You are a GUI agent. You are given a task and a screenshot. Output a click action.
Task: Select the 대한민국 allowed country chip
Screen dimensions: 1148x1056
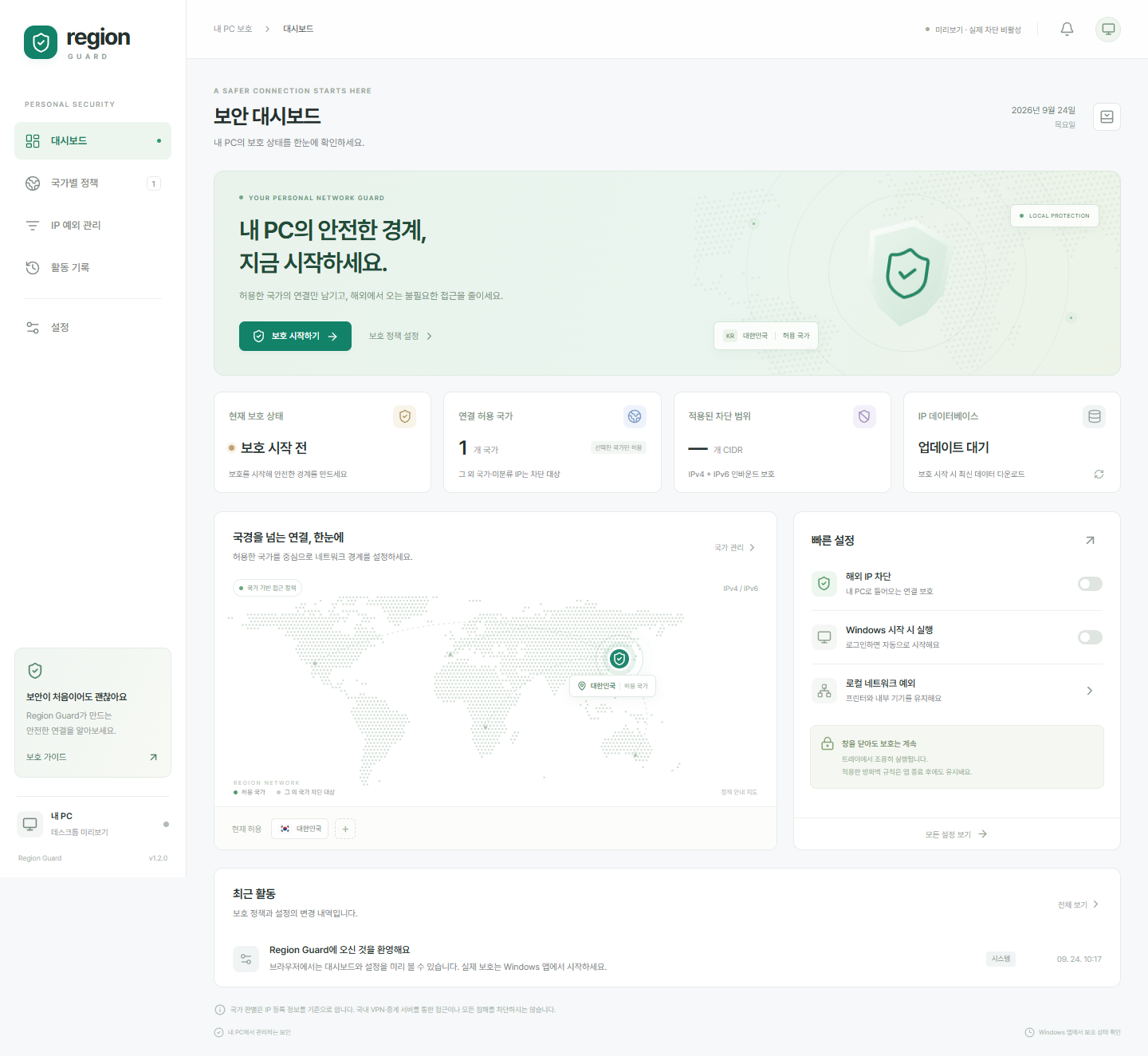300,829
